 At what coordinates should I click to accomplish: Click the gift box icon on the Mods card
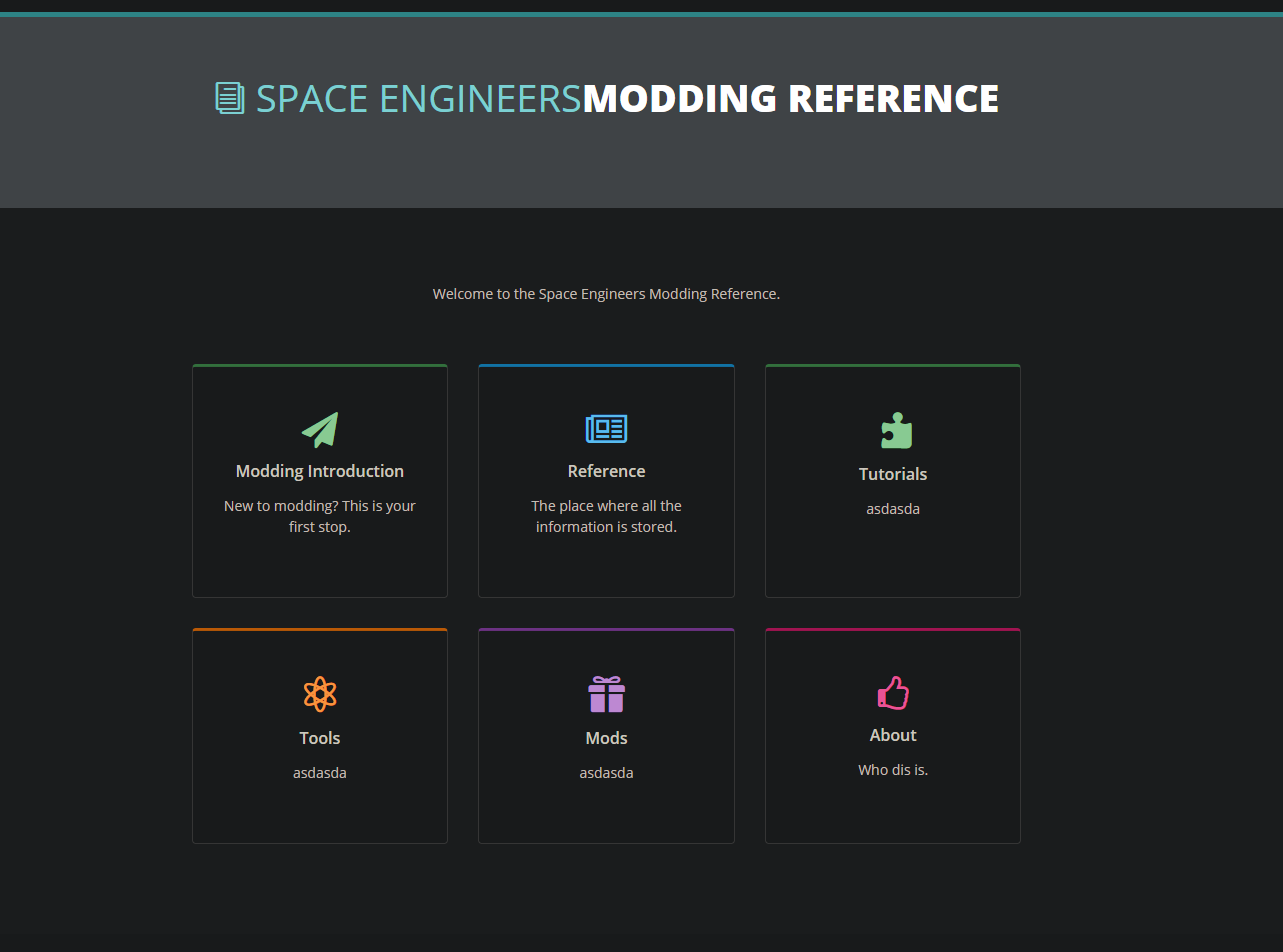coord(606,694)
